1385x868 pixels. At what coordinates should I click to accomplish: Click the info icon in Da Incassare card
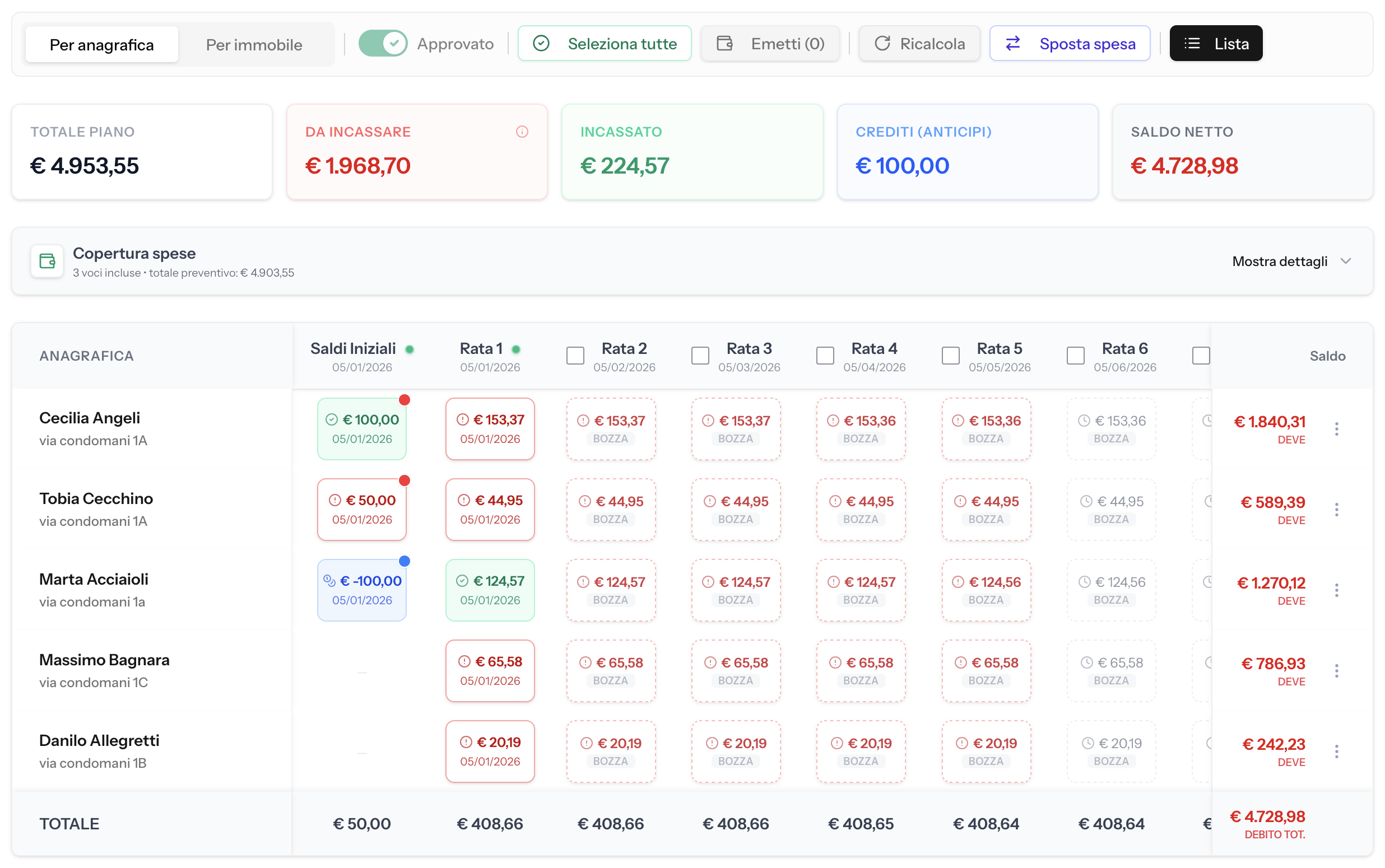[x=522, y=132]
